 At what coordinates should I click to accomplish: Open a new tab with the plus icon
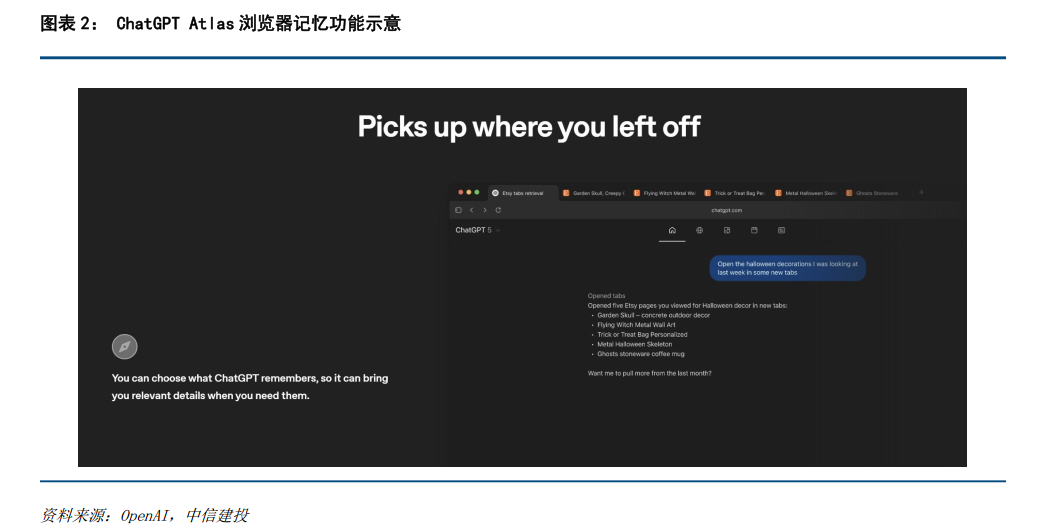click(x=921, y=193)
